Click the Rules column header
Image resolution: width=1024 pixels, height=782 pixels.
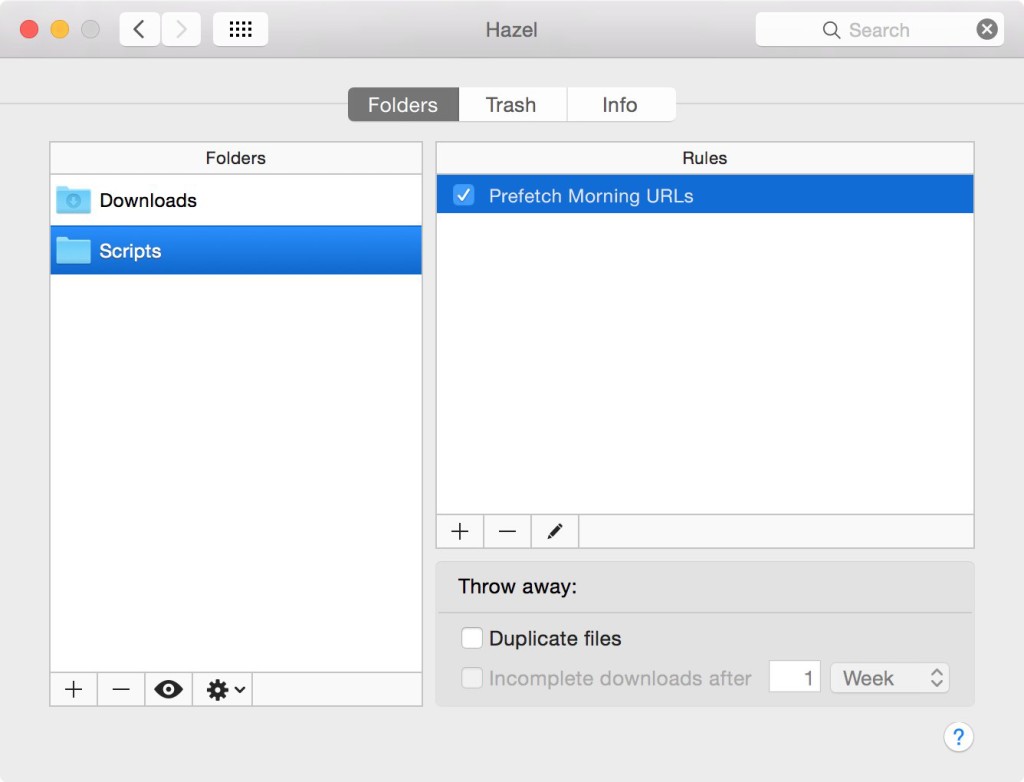pyautogui.click(x=705, y=158)
